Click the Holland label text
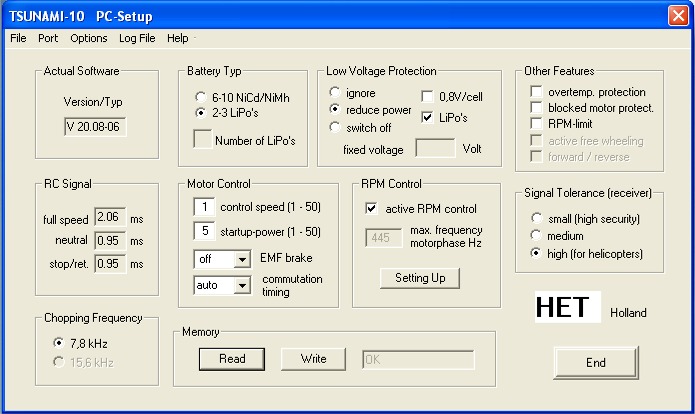This screenshot has width=695, height=414. point(628,313)
